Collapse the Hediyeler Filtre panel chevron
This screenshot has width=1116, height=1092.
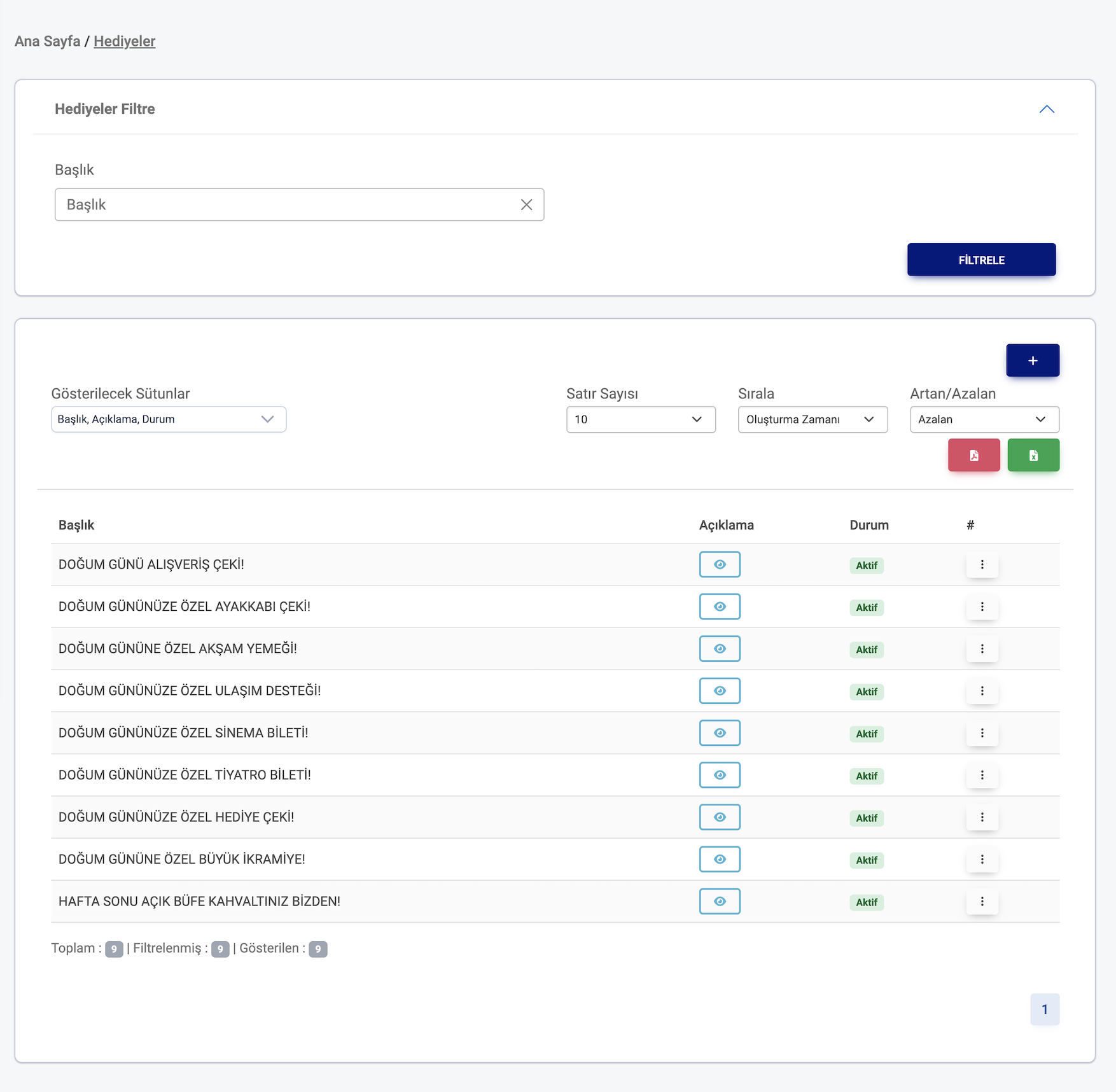(1047, 109)
